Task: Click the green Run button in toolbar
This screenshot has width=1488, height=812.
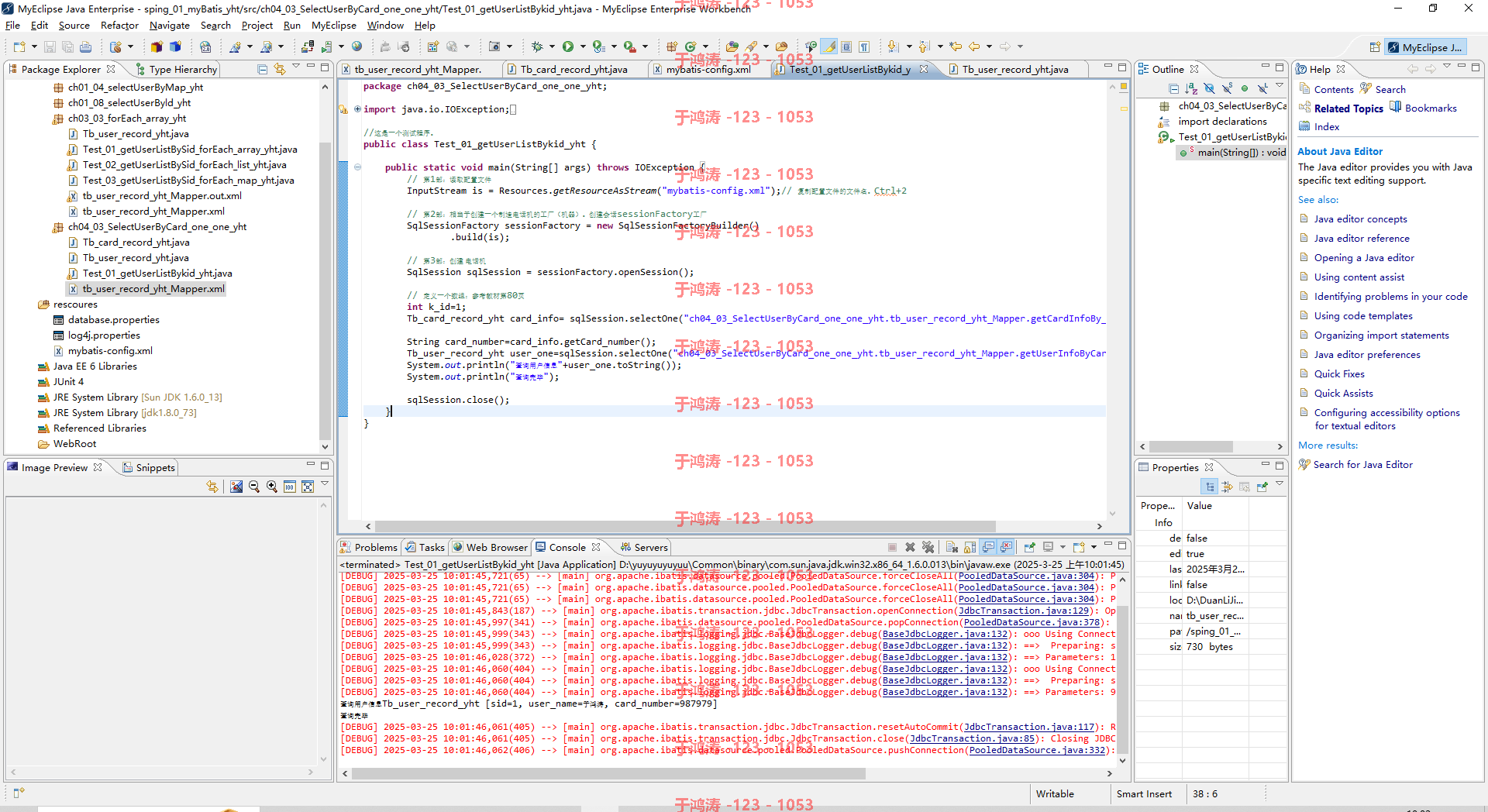Action: point(568,46)
